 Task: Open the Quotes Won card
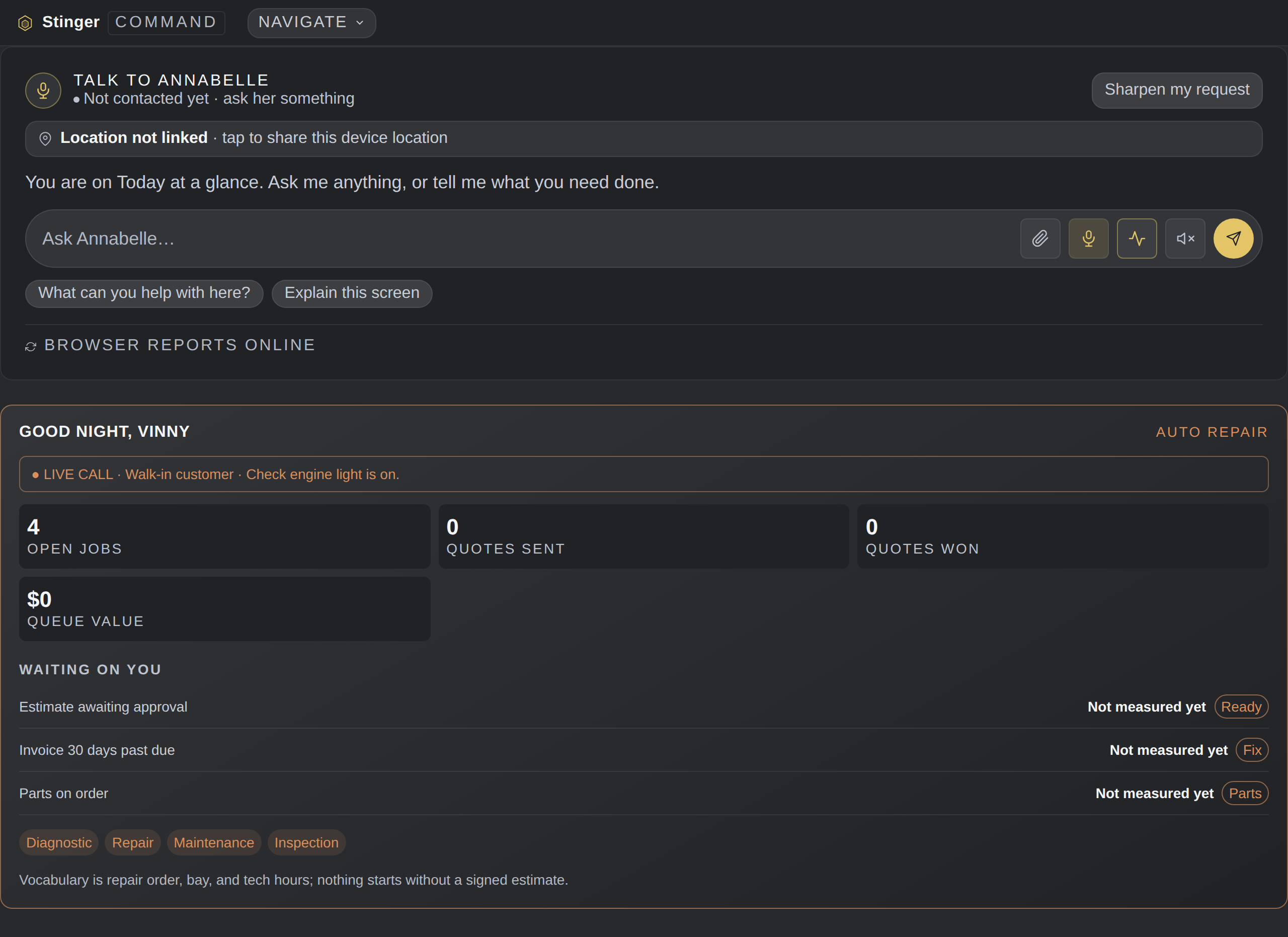(x=1063, y=536)
